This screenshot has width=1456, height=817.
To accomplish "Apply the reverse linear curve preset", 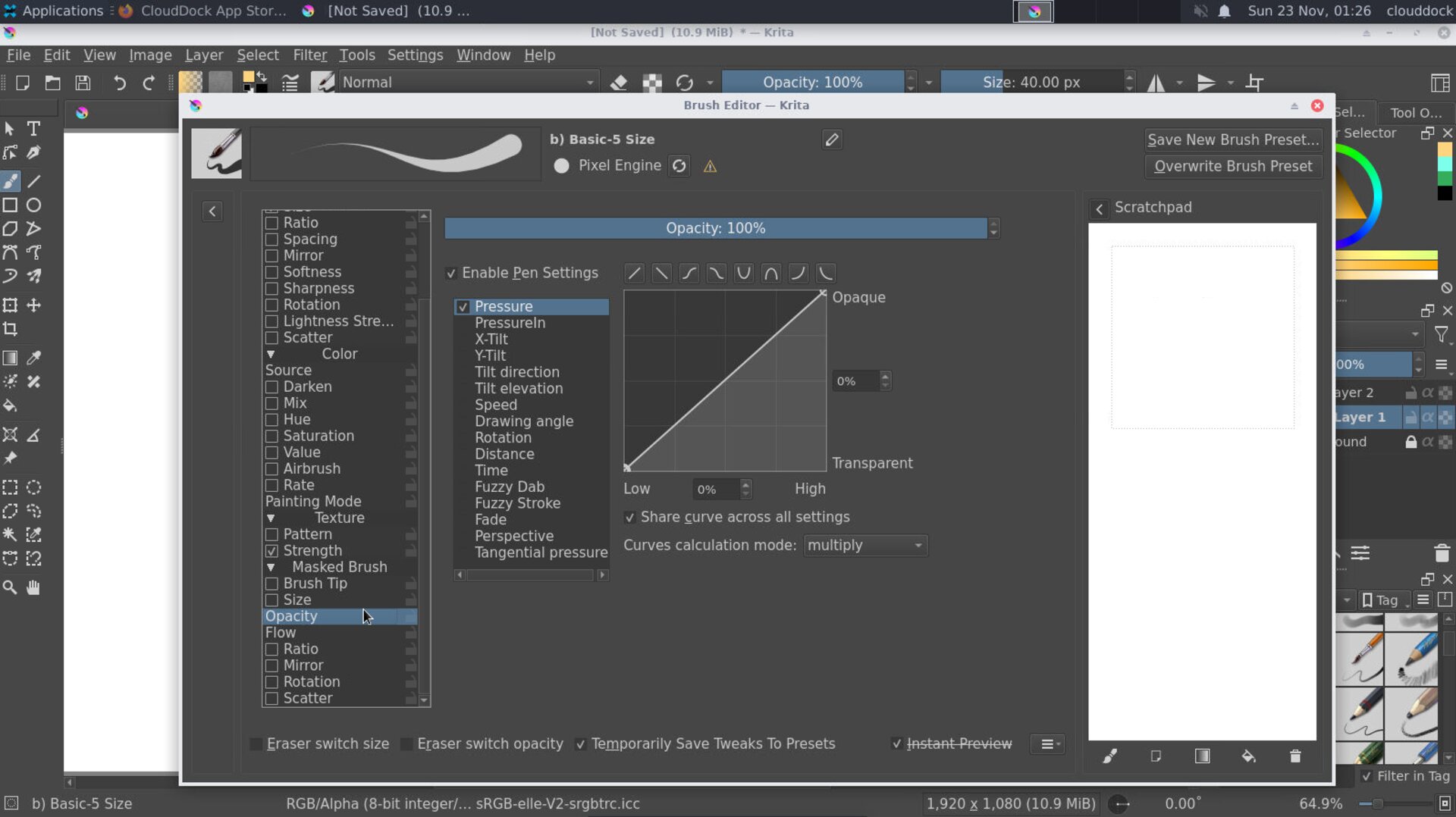I will (661, 273).
